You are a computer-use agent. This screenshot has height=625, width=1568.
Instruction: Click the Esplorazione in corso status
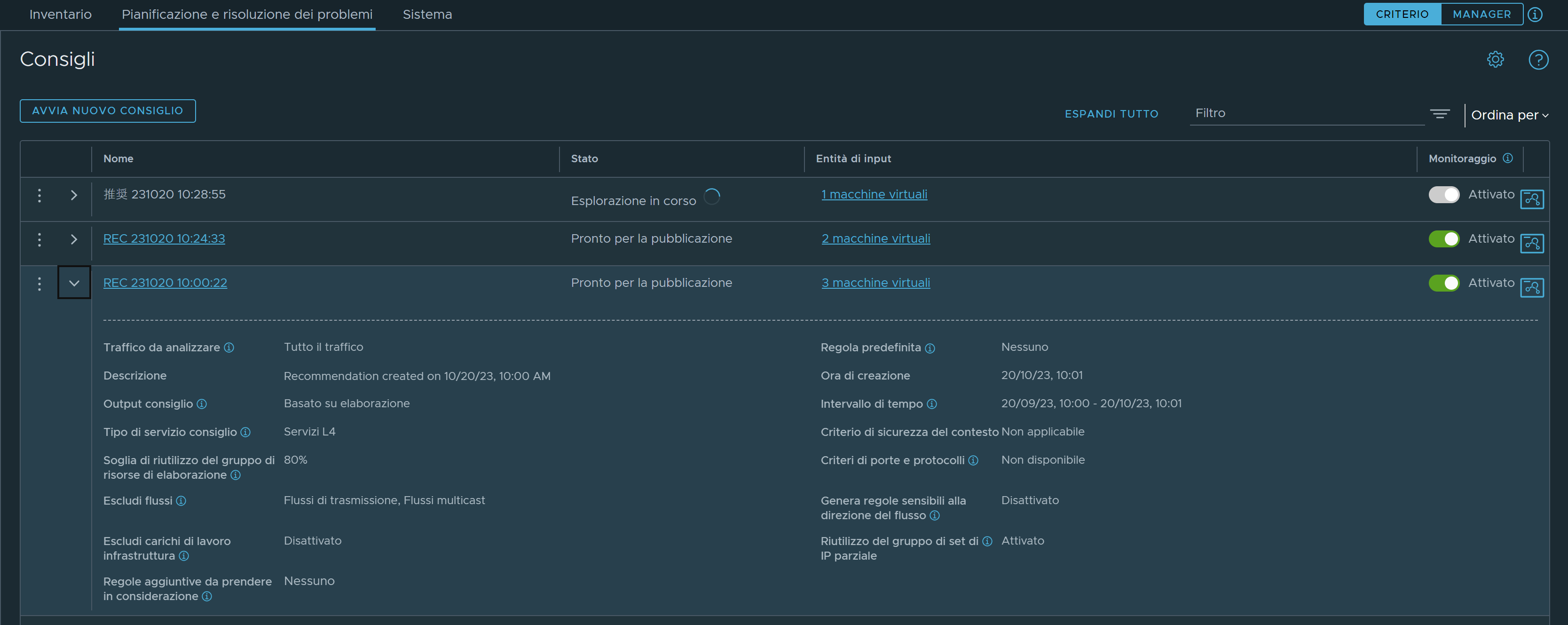point(633,201)
